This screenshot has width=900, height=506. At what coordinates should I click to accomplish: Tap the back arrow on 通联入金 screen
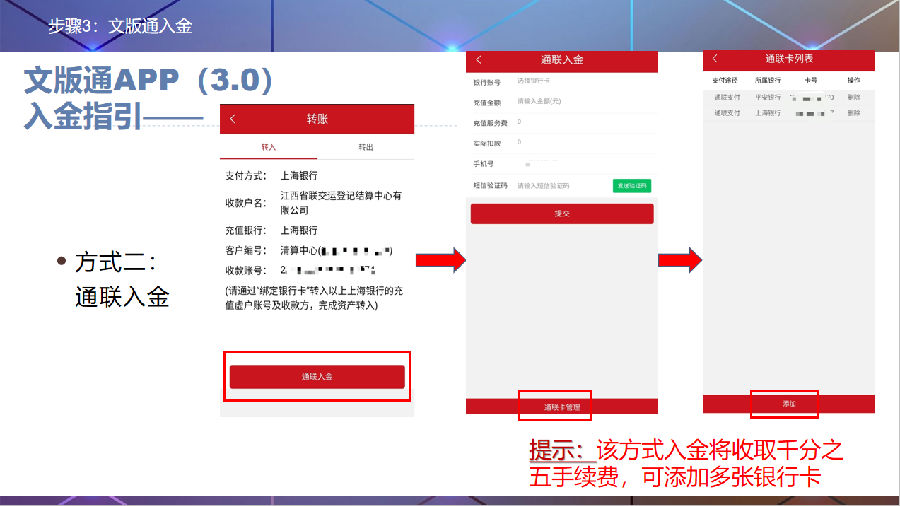[479, 60]
